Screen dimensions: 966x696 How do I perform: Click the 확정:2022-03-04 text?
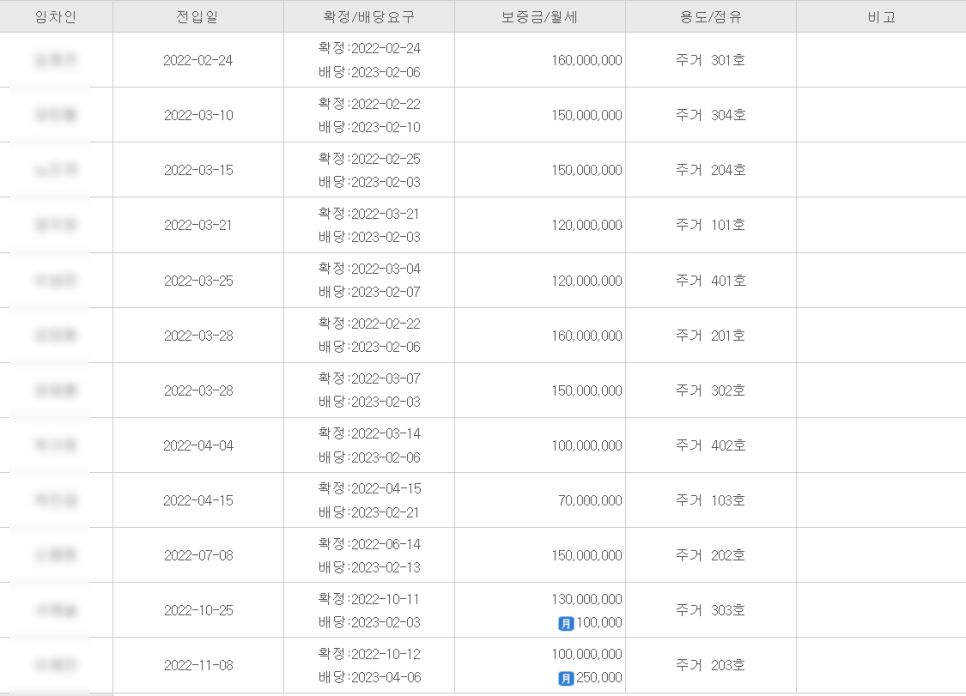pos(369,269)
